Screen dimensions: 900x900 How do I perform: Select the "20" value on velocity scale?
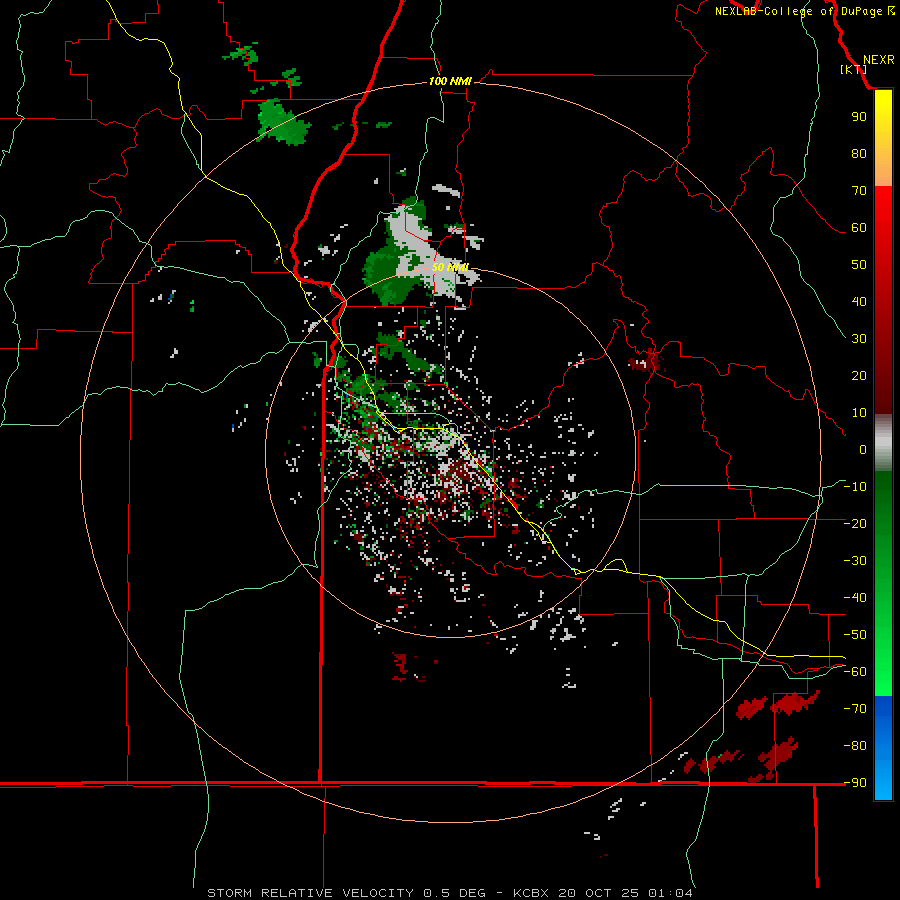(859, 376)
